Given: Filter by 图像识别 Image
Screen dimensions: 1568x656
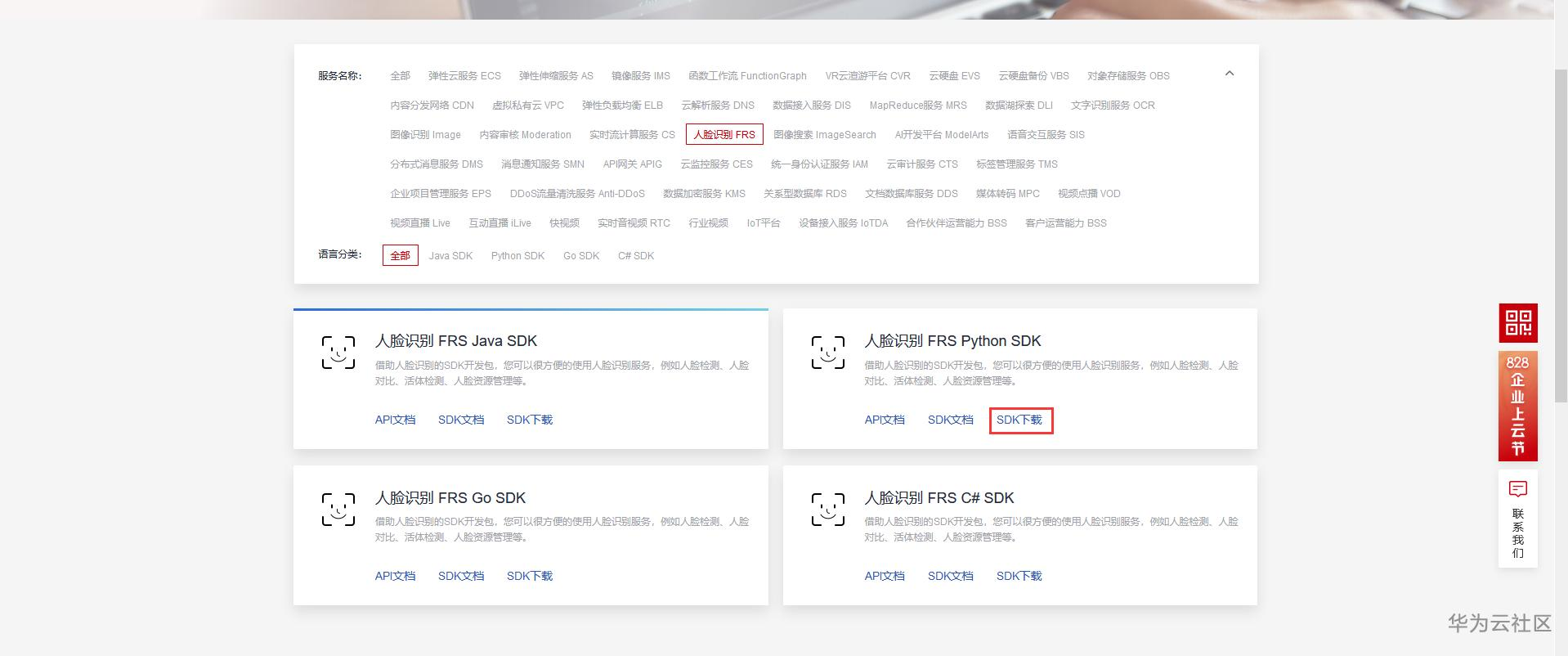Looking at the screenshot, I should point(425,135).
